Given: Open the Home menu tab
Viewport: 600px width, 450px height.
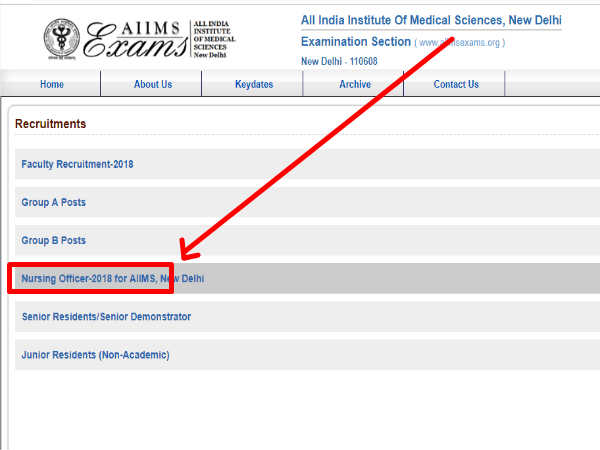Looking at the screenshot, I should pos(52,84).
